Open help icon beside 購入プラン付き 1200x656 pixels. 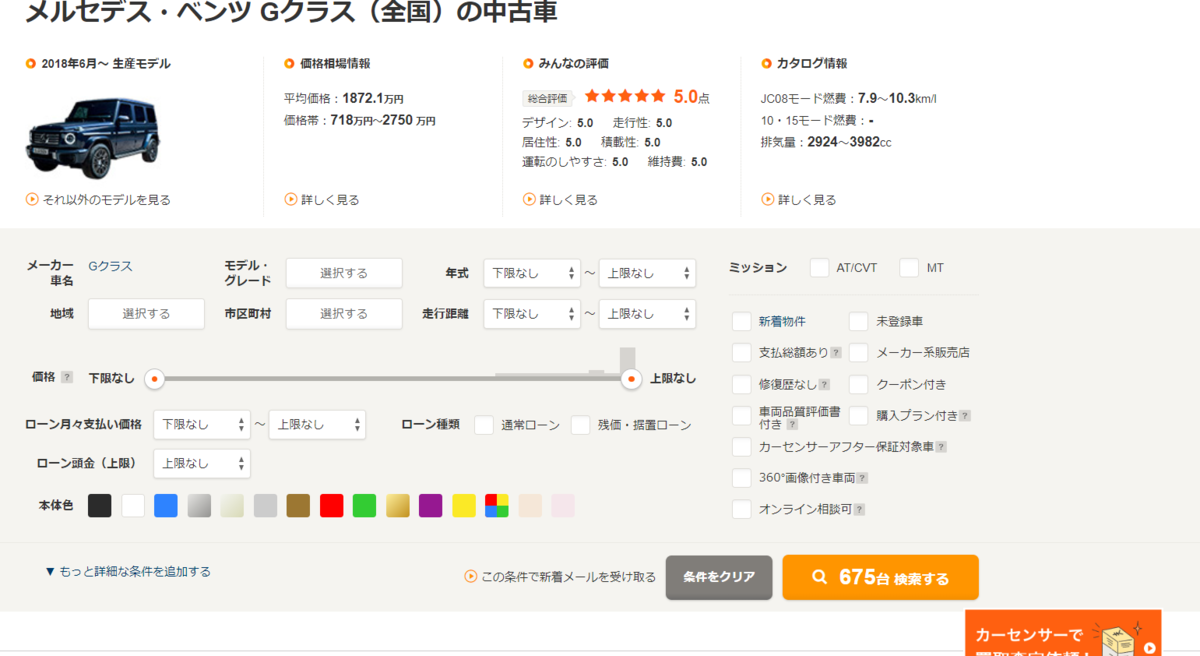pyautogui.click(x=965, y=415)
